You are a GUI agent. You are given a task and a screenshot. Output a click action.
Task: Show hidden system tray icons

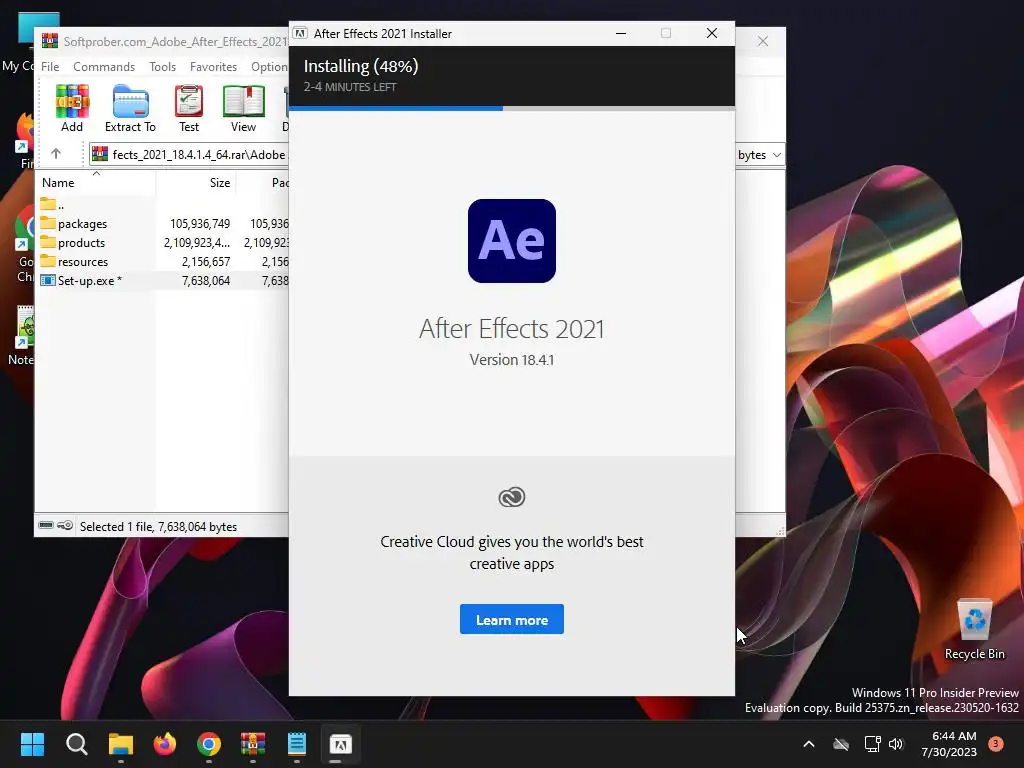click(808, 744)
